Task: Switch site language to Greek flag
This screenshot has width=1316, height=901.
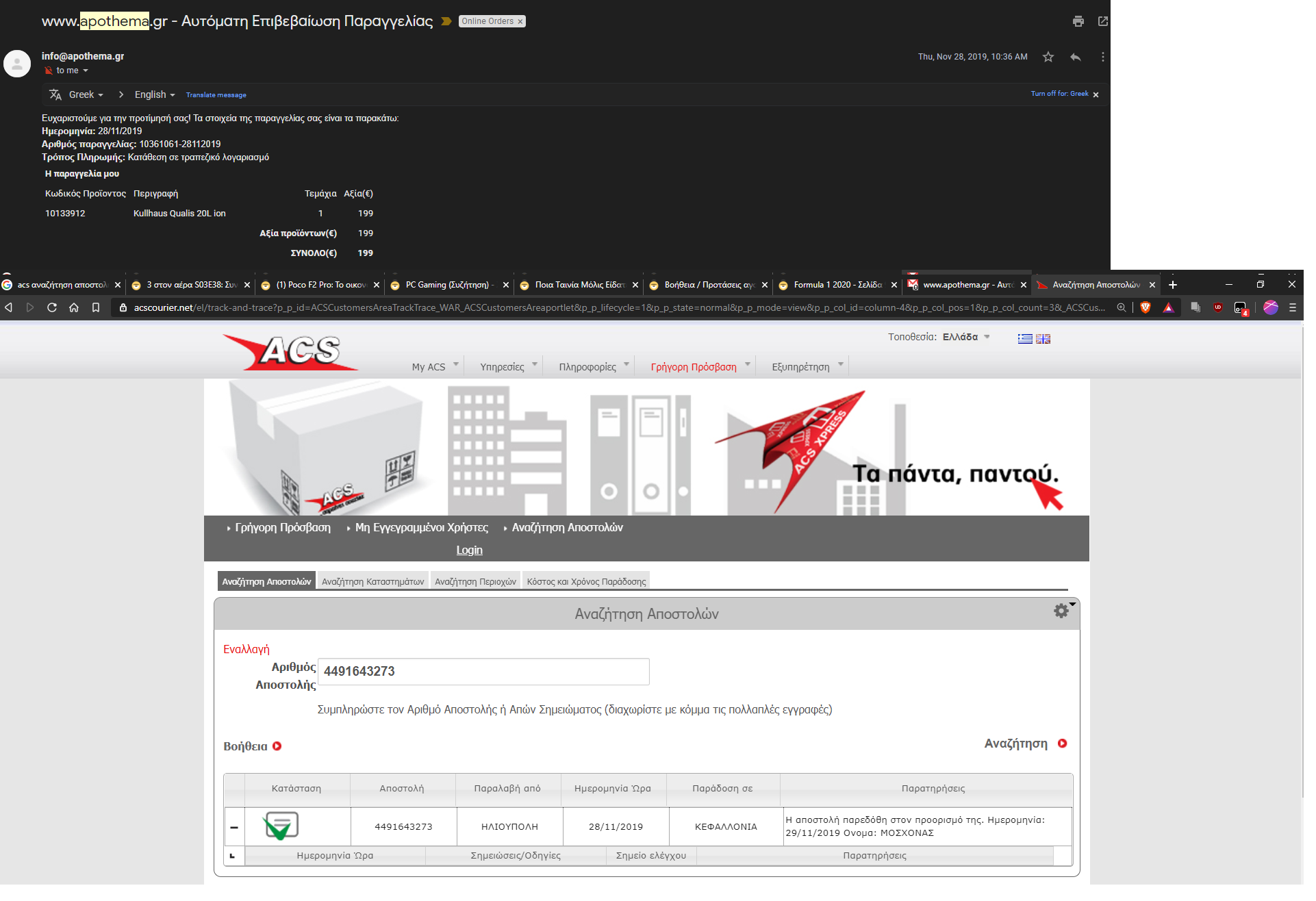Action: [x=1024, y=338]
